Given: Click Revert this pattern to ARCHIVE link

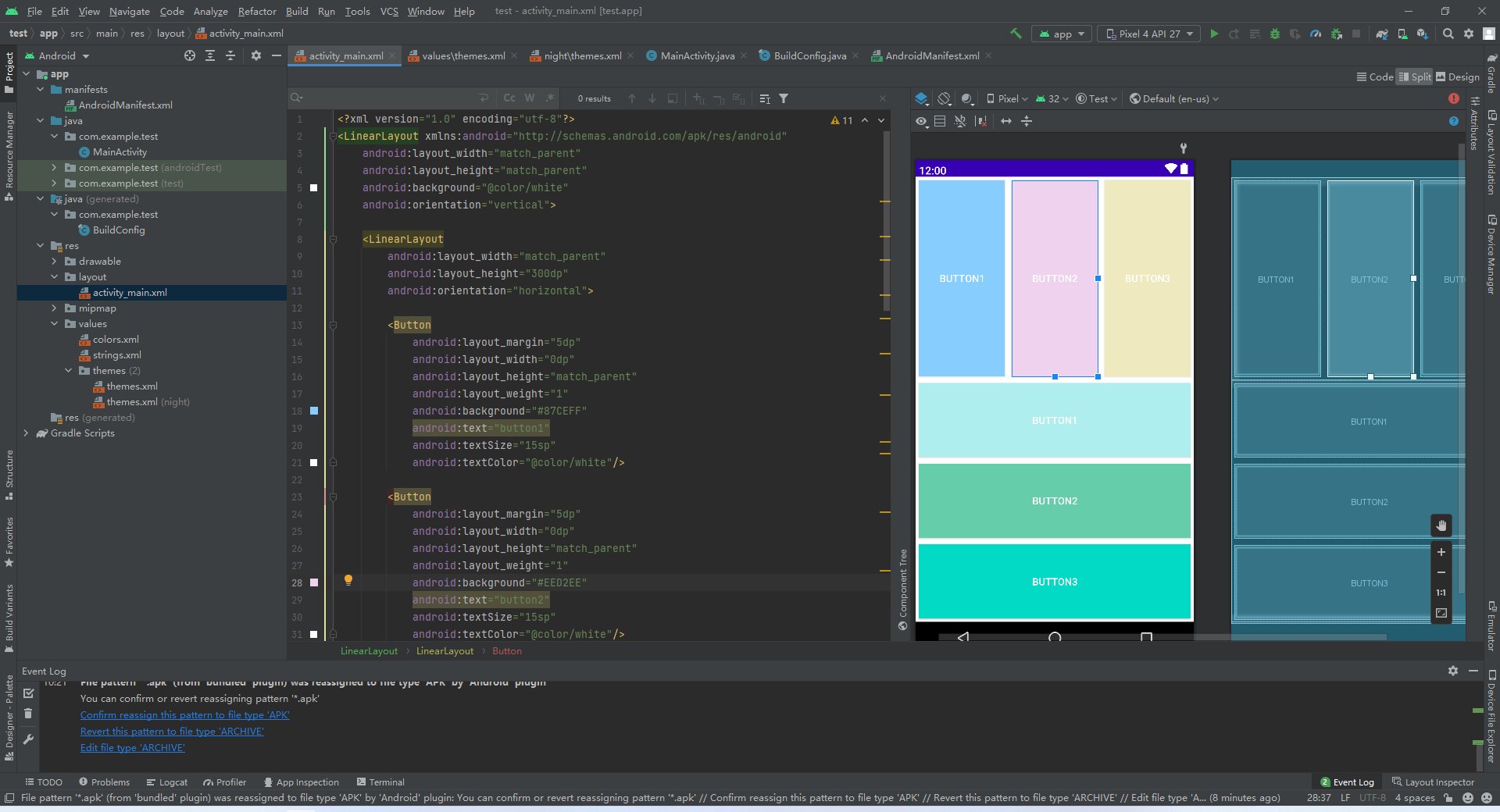Looking at the screenshot, I should 172,732.
